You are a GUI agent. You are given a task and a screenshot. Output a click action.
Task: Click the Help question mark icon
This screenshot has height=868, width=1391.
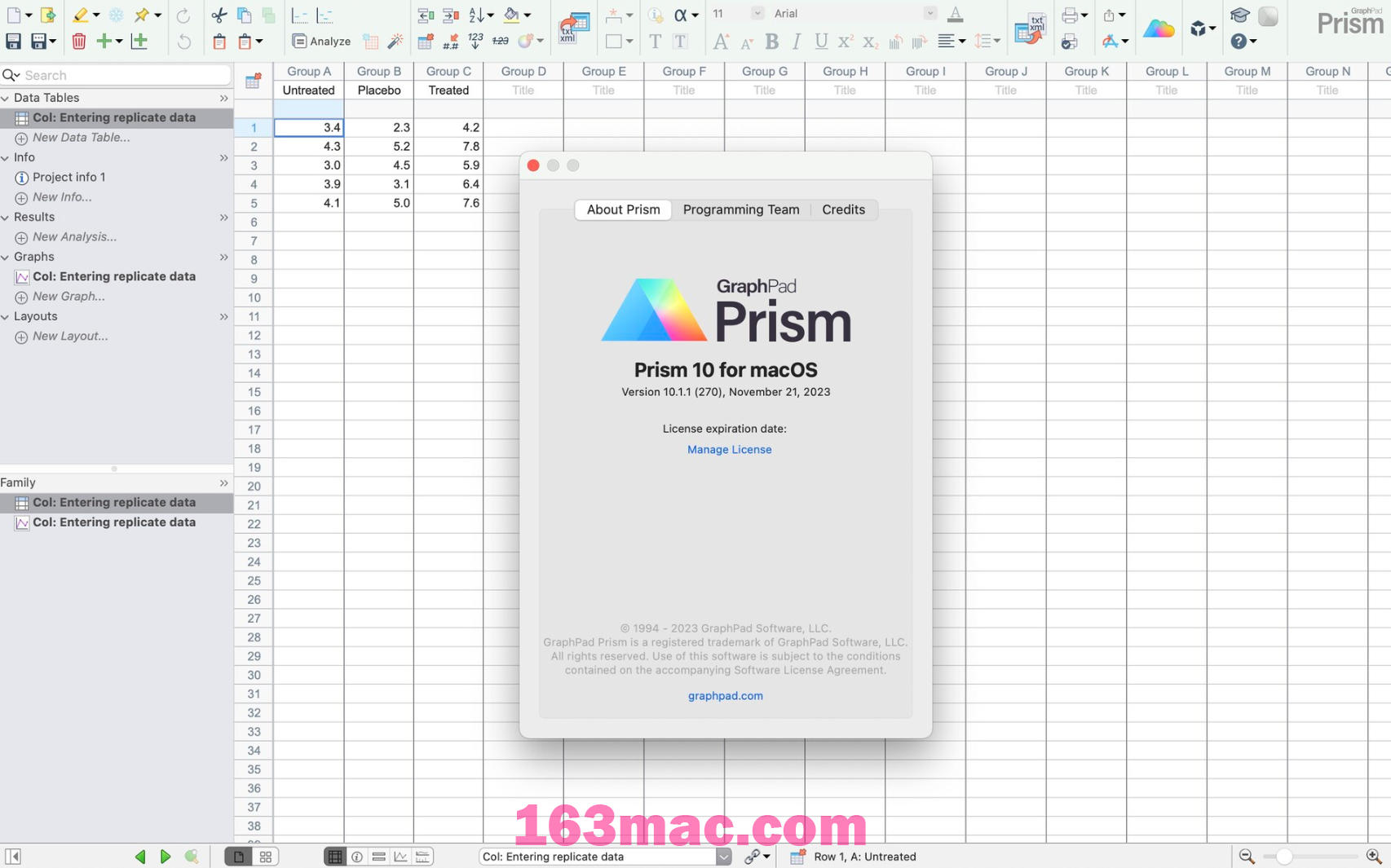[1239, 41]
